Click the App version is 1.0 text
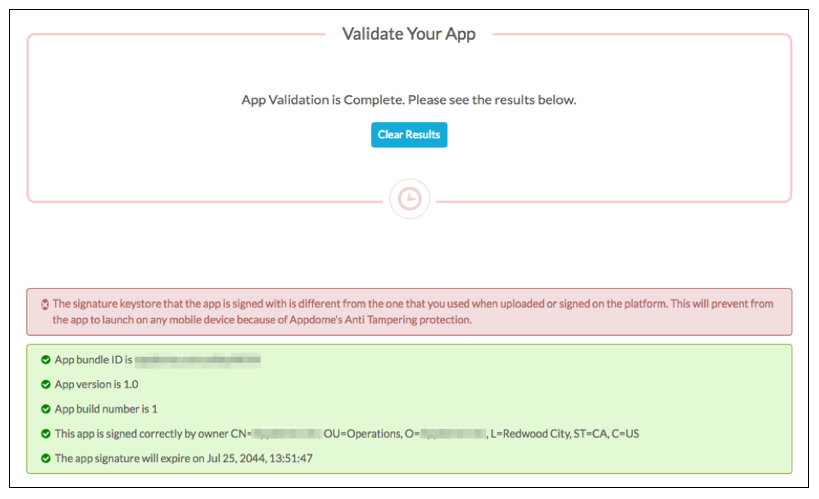The image size is (819, 499). pos(95,384)
